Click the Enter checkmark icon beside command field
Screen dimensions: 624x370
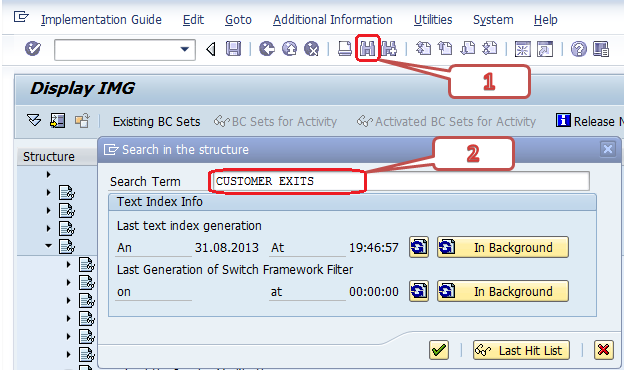[33, 49]
